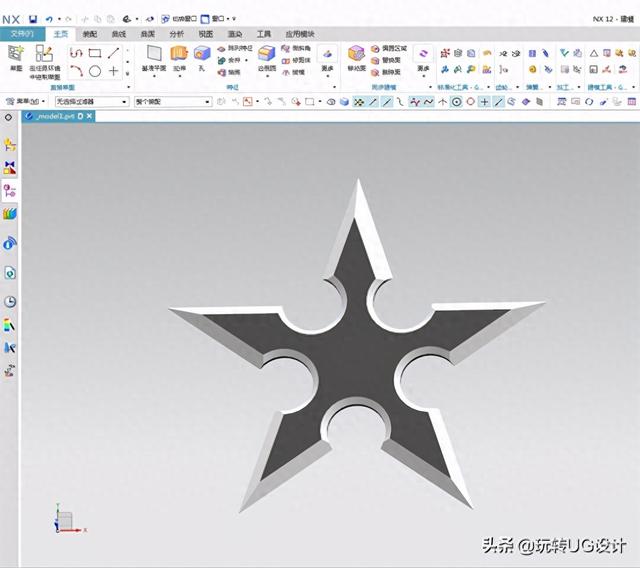Toggle the Point on Curve snap option
This screenshot has height=568, width=640.
coord(498,102)
